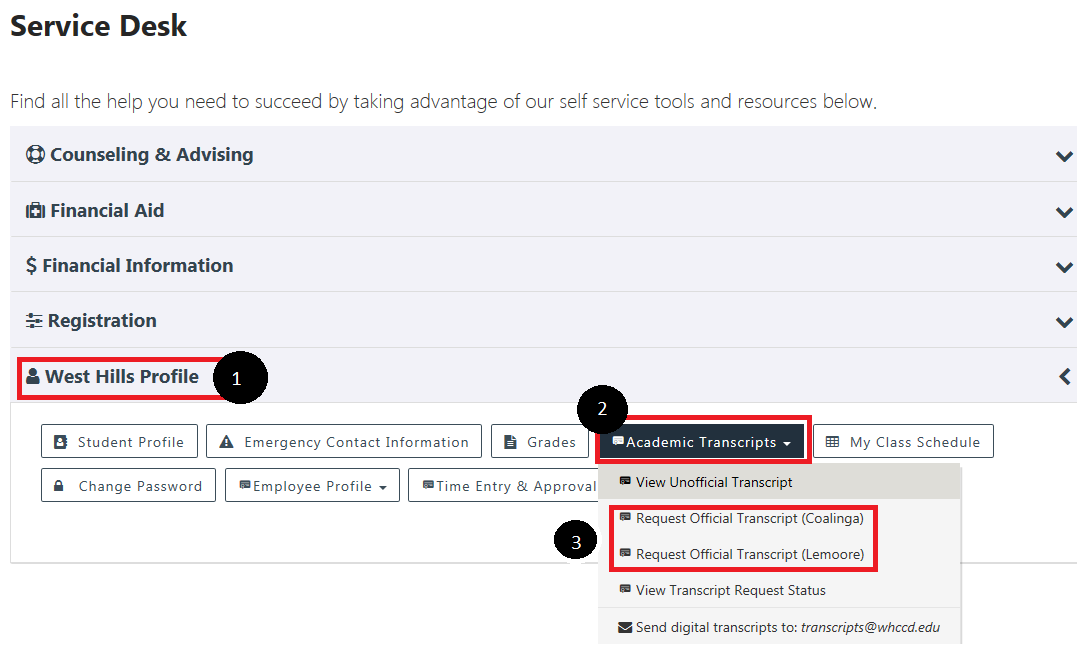Screen dimensions: 1077x655
Task: Click the user icon beside West Hills Profile
Action: (33, 376)
